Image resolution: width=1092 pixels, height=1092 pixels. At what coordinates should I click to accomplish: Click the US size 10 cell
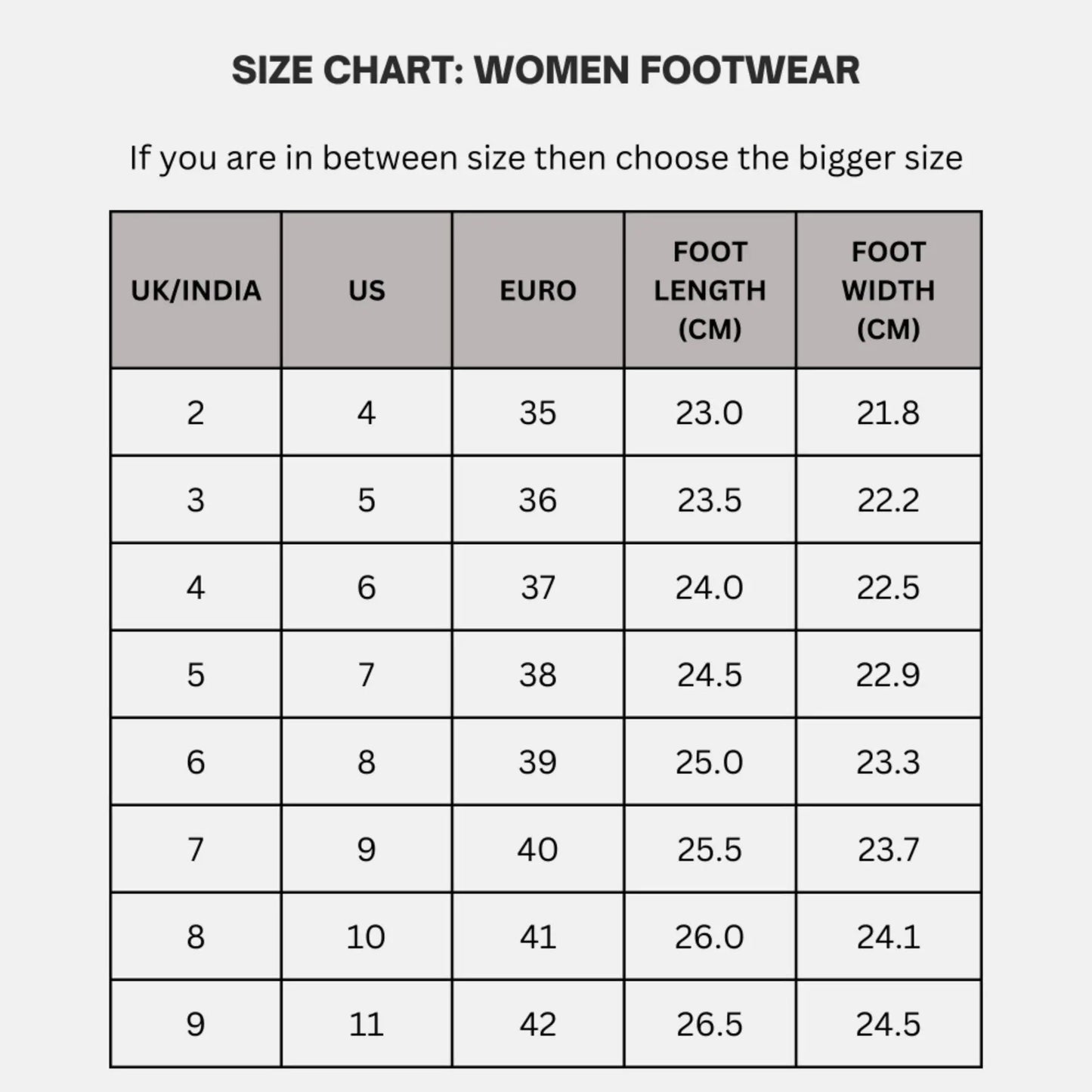367,937
